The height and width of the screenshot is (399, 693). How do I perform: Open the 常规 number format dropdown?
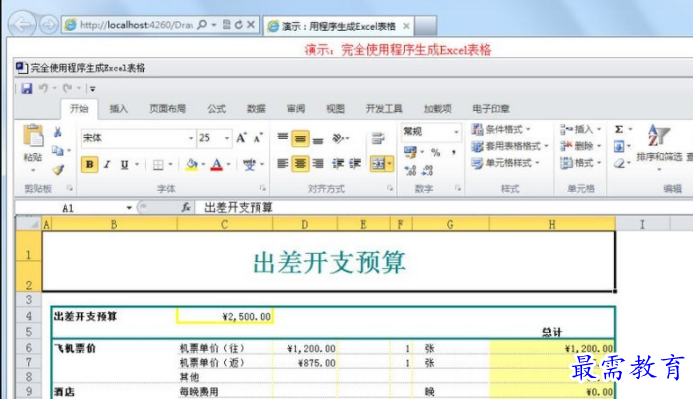456,132
